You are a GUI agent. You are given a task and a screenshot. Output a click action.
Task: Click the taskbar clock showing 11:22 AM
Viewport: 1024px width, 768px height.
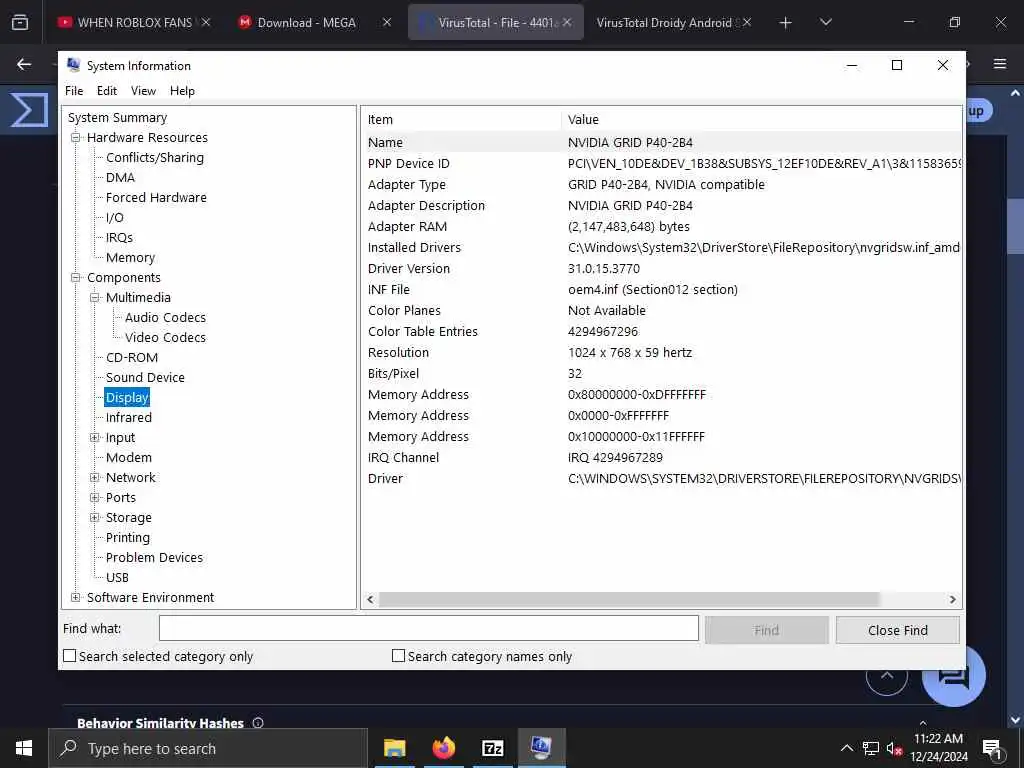[938, 748]
